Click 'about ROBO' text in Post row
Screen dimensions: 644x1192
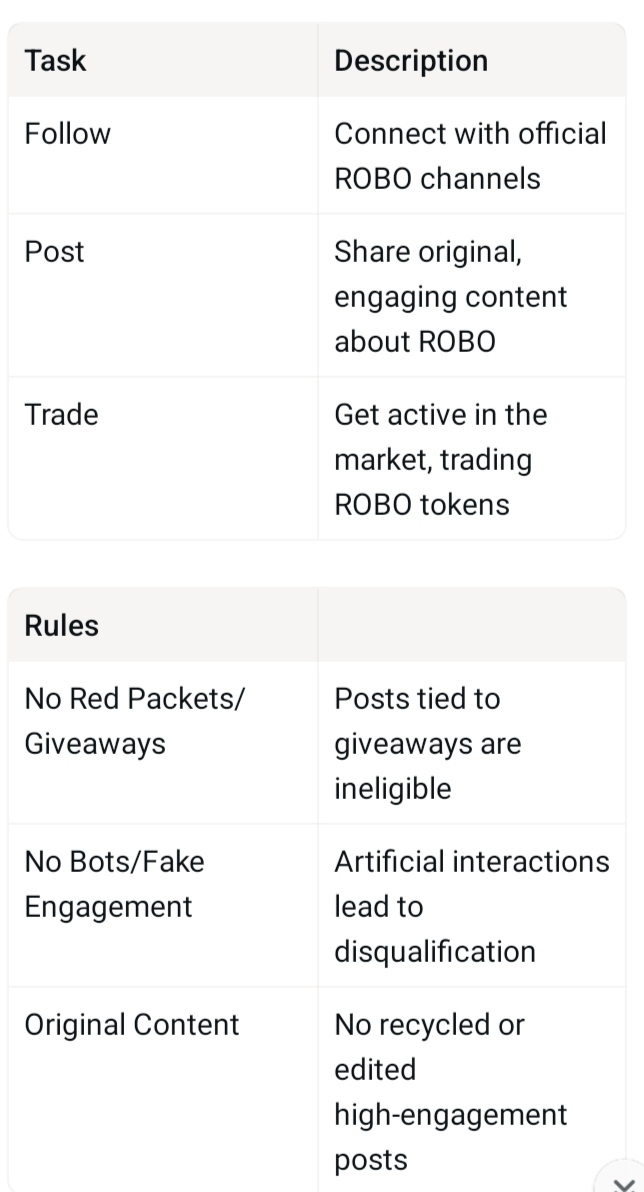pos(415,342)
